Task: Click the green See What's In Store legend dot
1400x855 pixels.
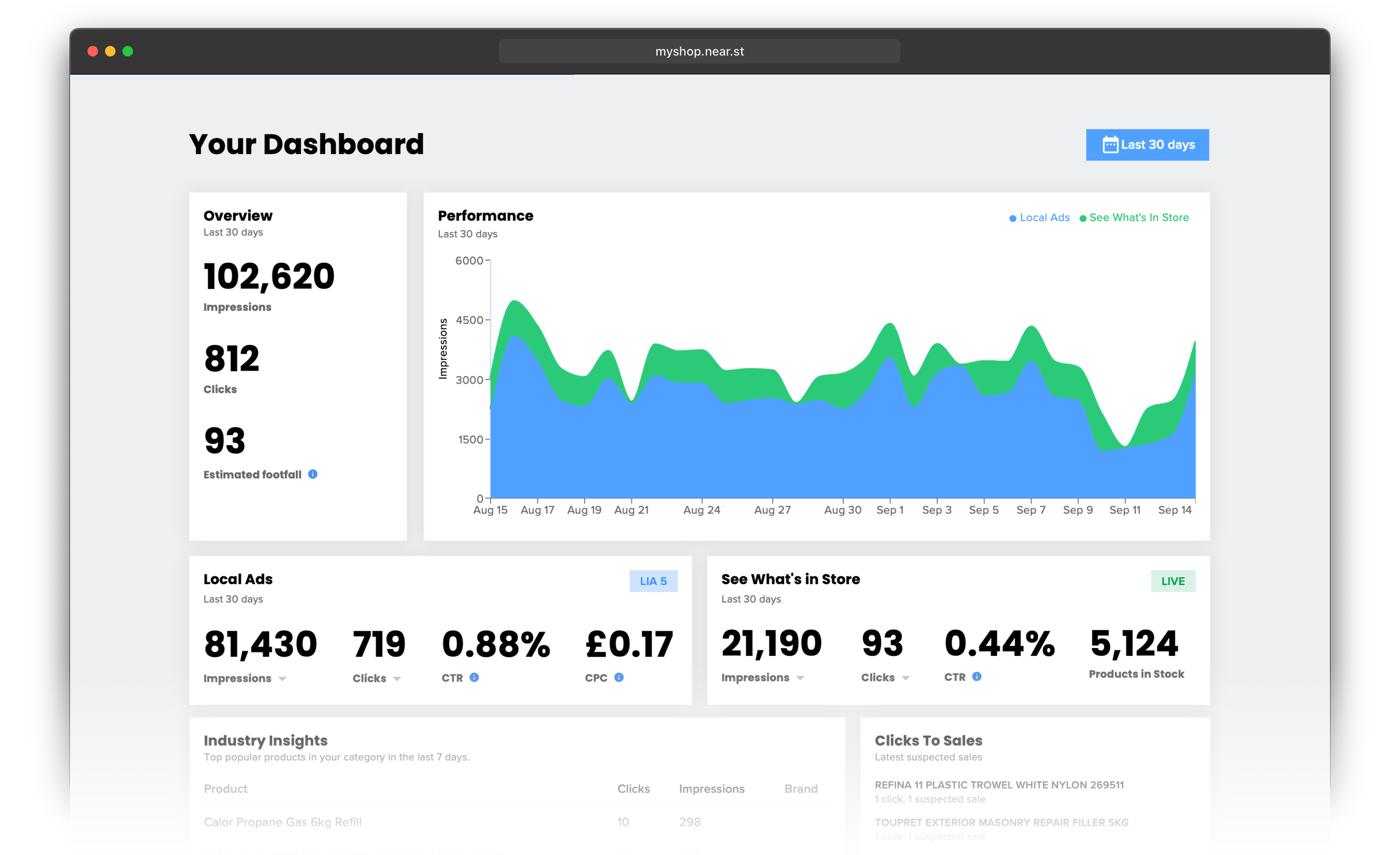Action: pos(1082,219)
